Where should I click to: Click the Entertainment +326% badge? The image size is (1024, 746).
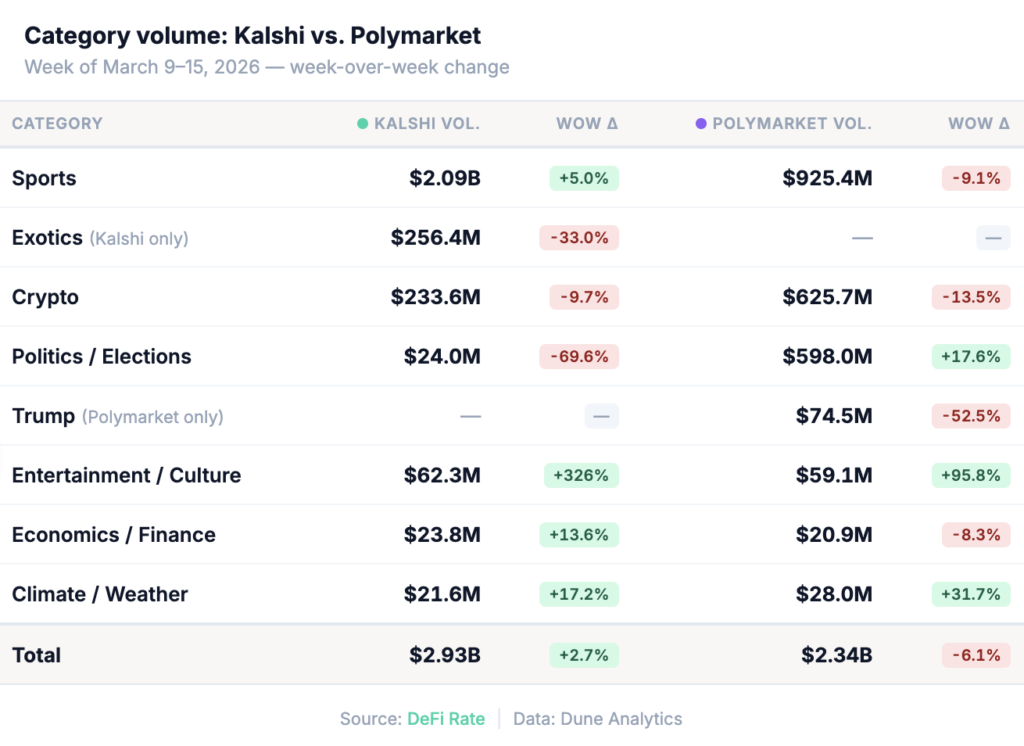click(581, 475)
